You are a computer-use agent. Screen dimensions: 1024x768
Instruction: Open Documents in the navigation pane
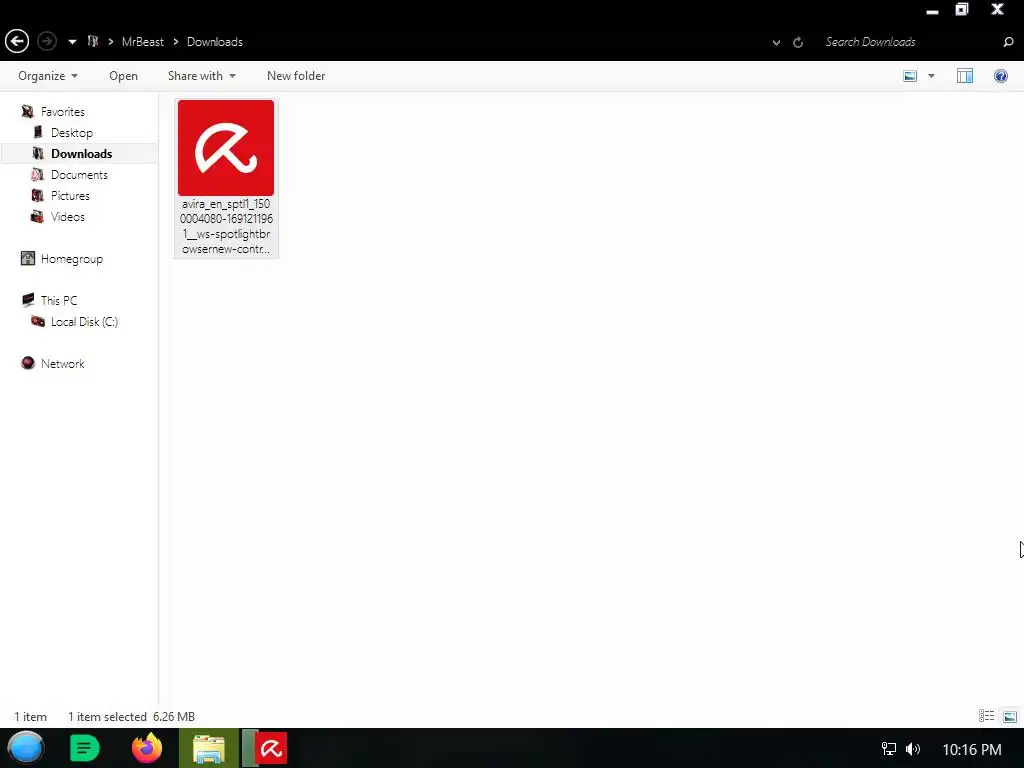point(79,174)
